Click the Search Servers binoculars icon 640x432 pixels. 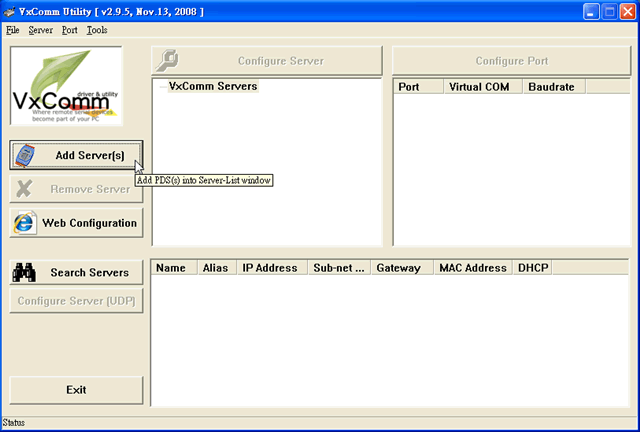(x=26, y=273)
